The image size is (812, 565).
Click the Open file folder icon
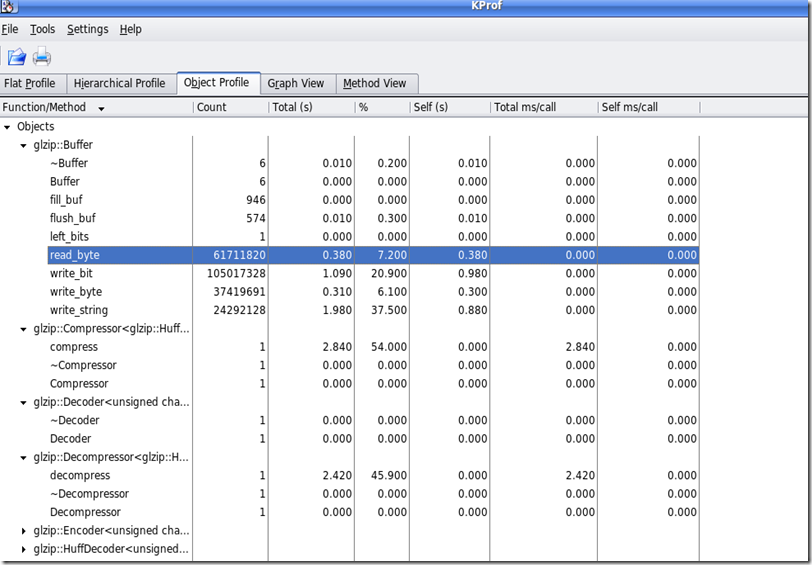(16, 57)
